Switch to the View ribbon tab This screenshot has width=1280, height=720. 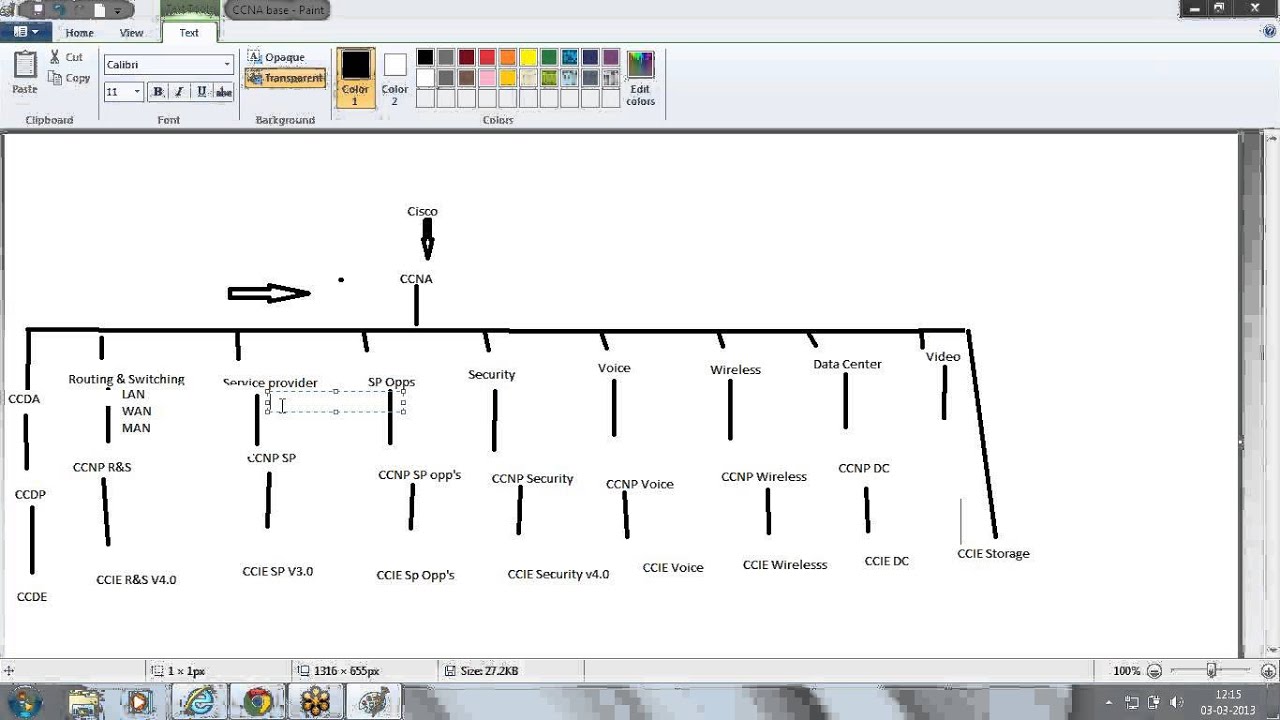click(x=131, y=33)
